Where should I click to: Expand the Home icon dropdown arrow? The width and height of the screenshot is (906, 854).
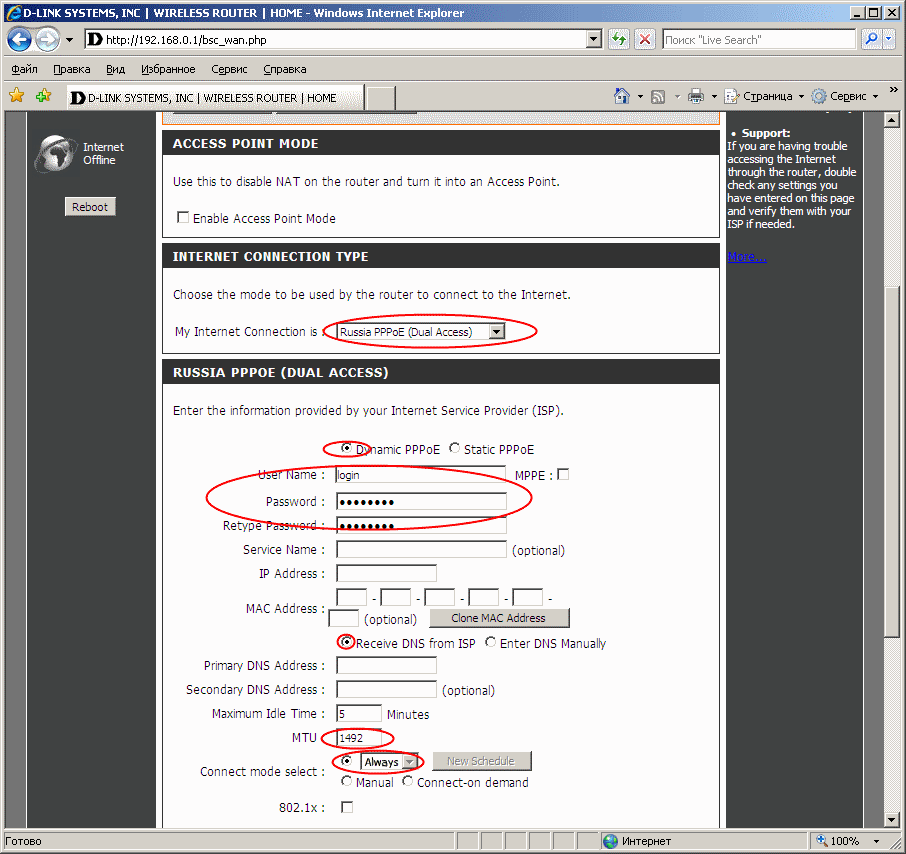pyautogui.click(x=640, y=96)
